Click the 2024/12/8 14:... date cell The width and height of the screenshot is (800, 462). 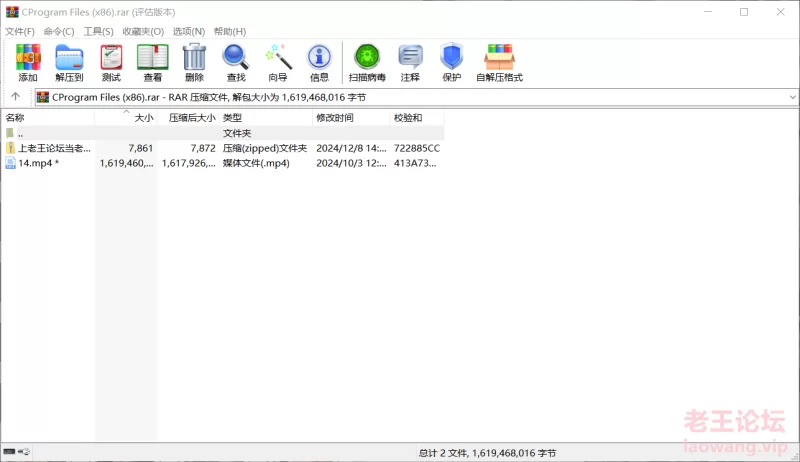(x=352, y=148)
